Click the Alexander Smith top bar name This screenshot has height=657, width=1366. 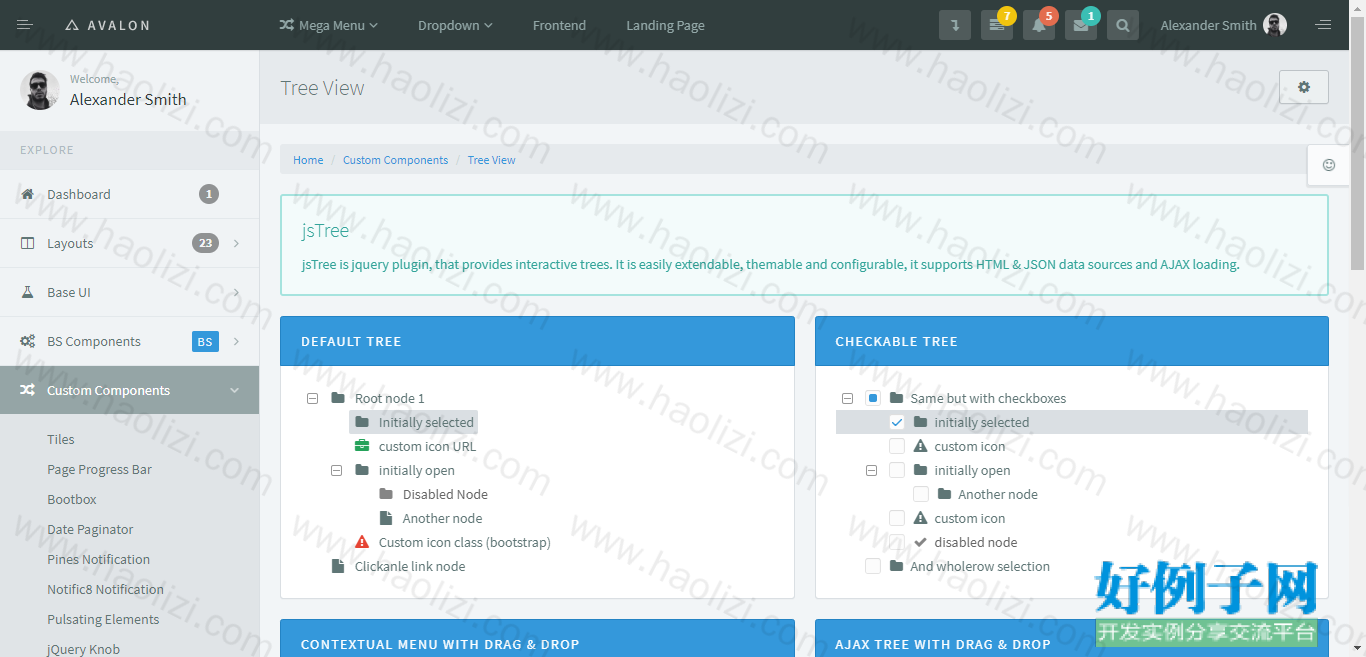click(1208, 25)
